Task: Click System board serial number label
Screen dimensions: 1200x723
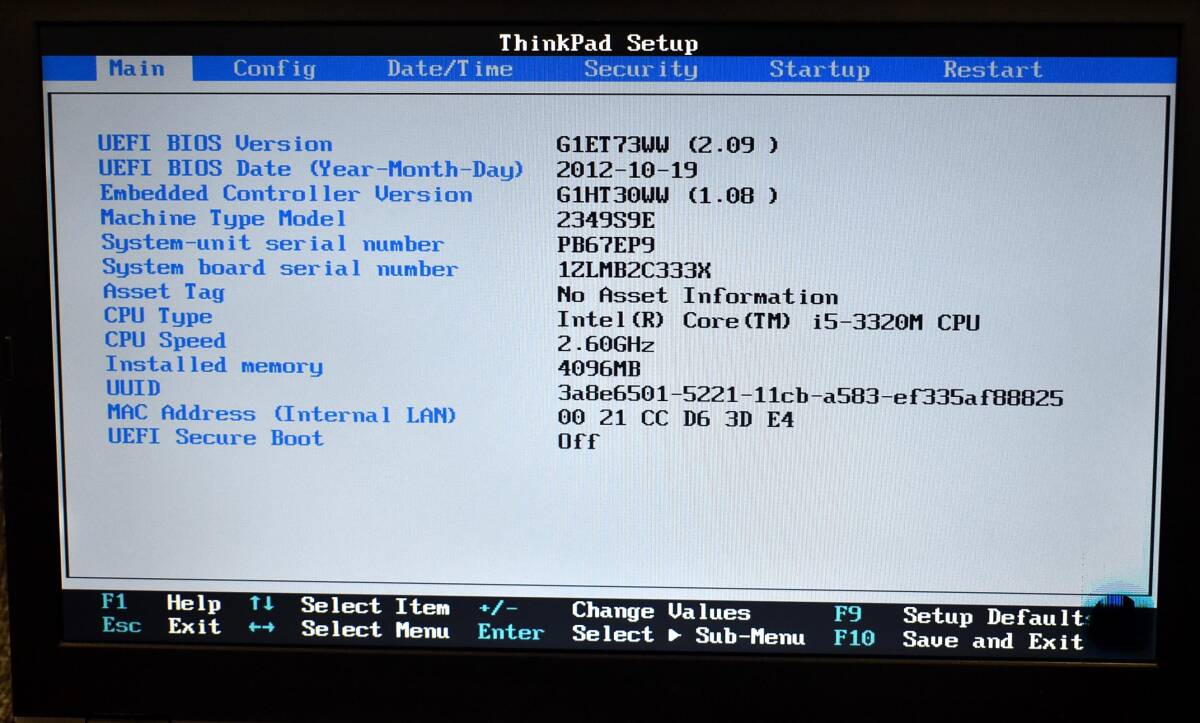Action: pos(280,268)
